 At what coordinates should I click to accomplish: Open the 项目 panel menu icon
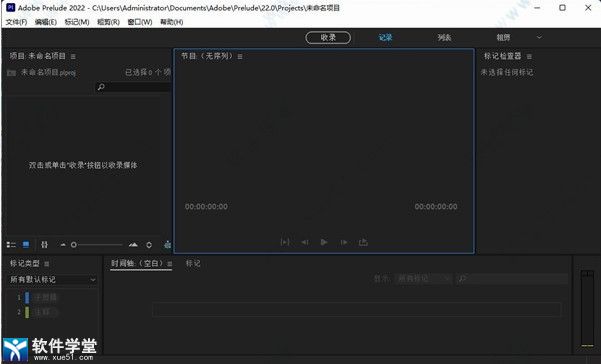[73, 56]
